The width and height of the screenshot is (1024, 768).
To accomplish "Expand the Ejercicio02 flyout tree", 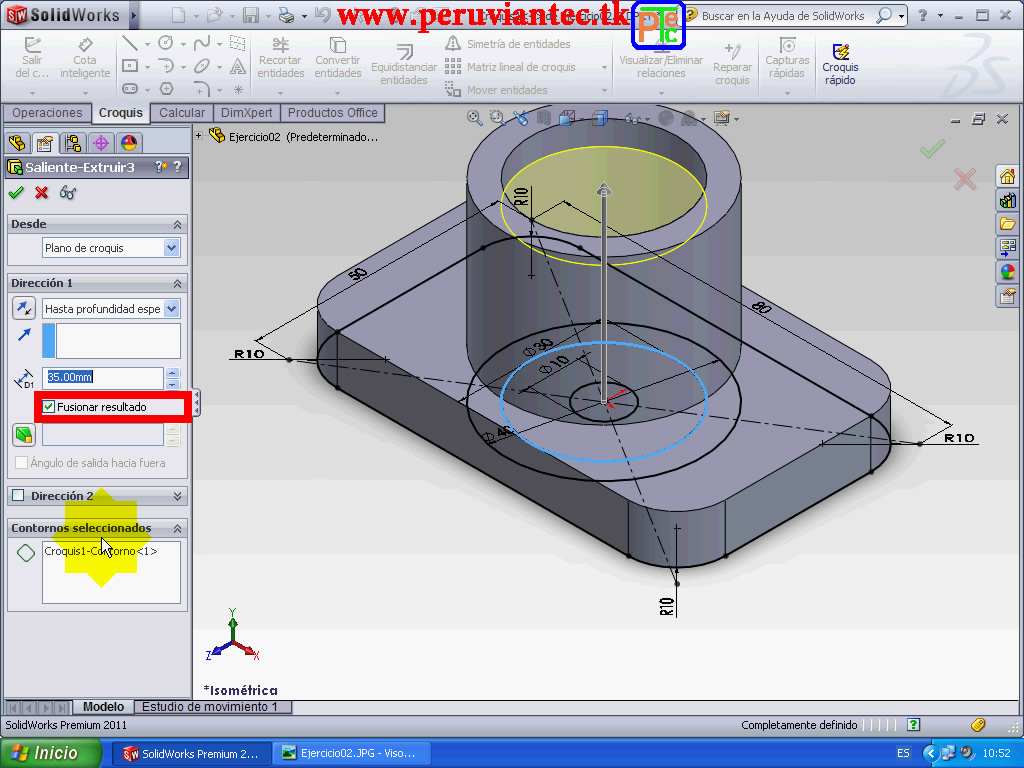I will pyautogui.click(x=199, y=136).
